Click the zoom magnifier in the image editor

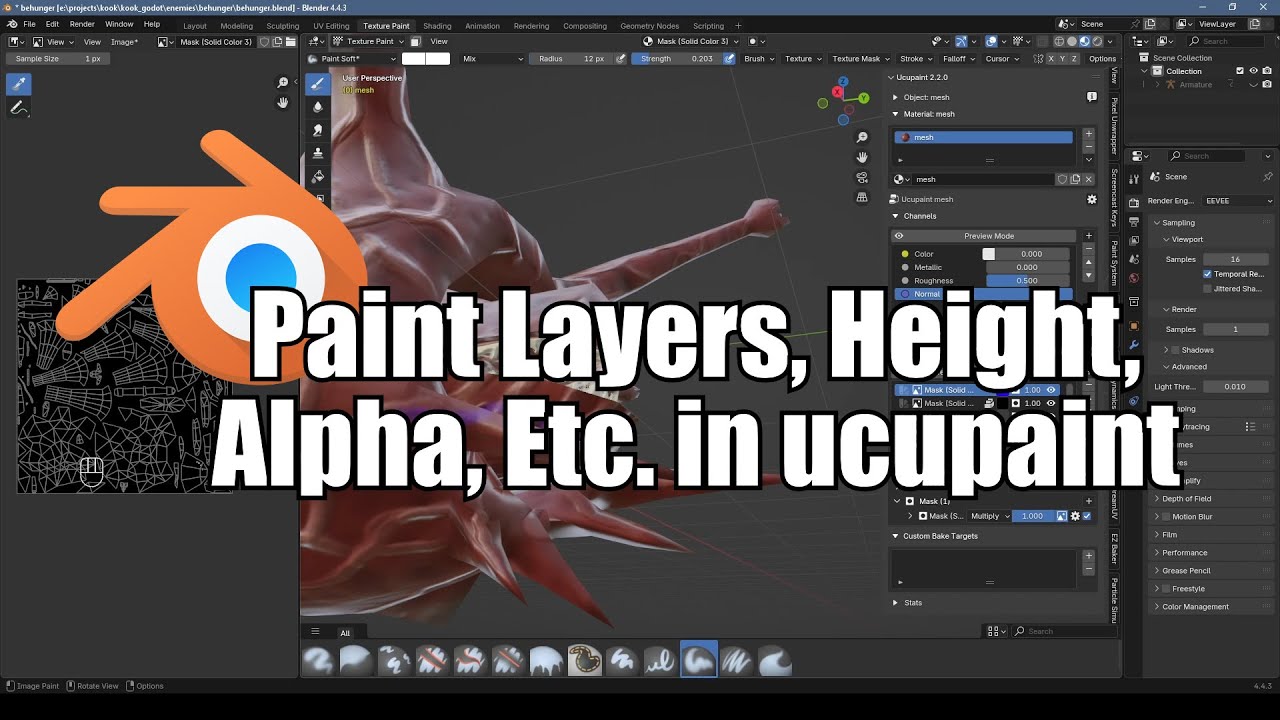[283, 83]
